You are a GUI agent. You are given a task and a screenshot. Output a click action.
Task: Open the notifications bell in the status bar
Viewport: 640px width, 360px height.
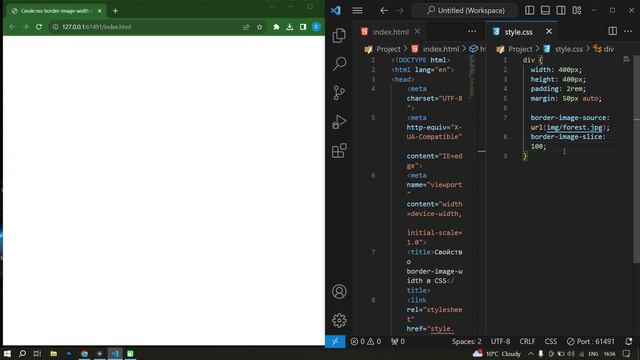[629, 341]
